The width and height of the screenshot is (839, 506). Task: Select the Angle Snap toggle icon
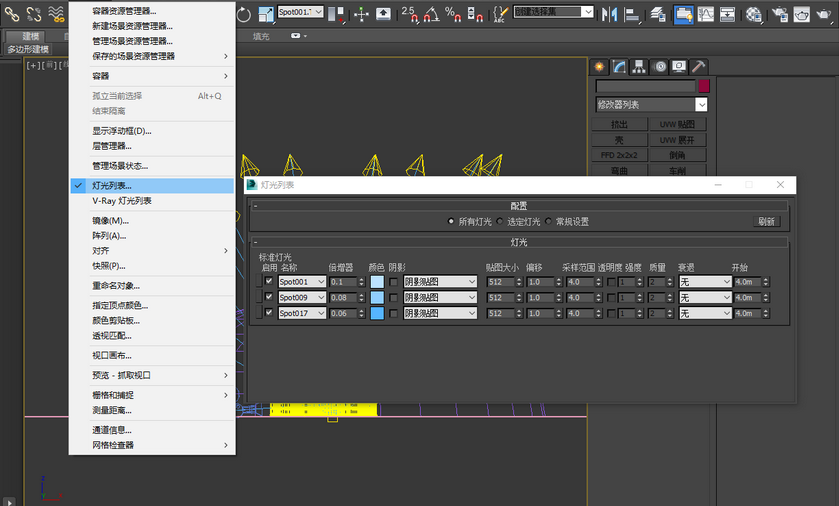pos(432,14)
